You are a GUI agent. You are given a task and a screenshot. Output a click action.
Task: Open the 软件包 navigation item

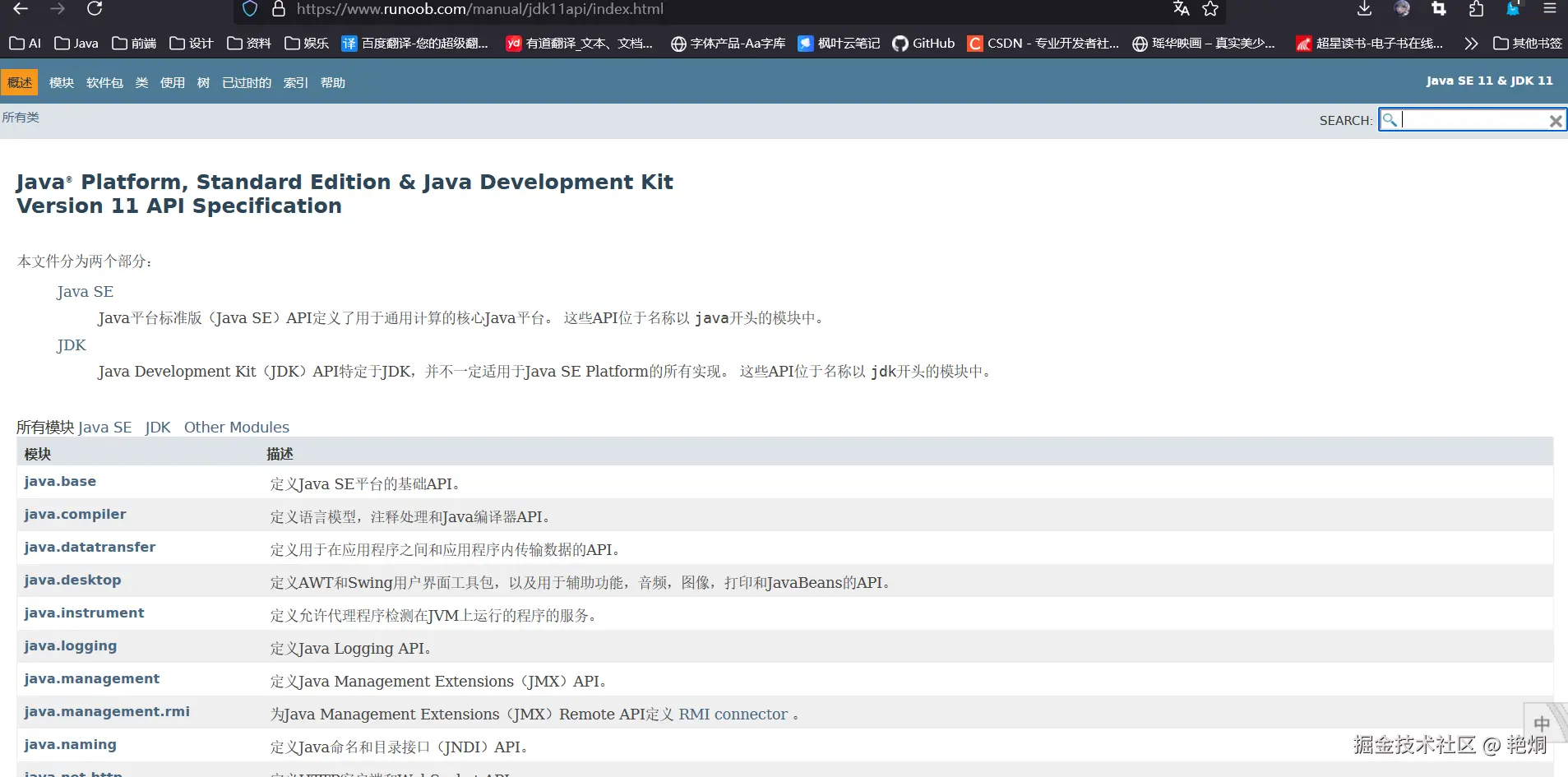(x=104, y=82)
